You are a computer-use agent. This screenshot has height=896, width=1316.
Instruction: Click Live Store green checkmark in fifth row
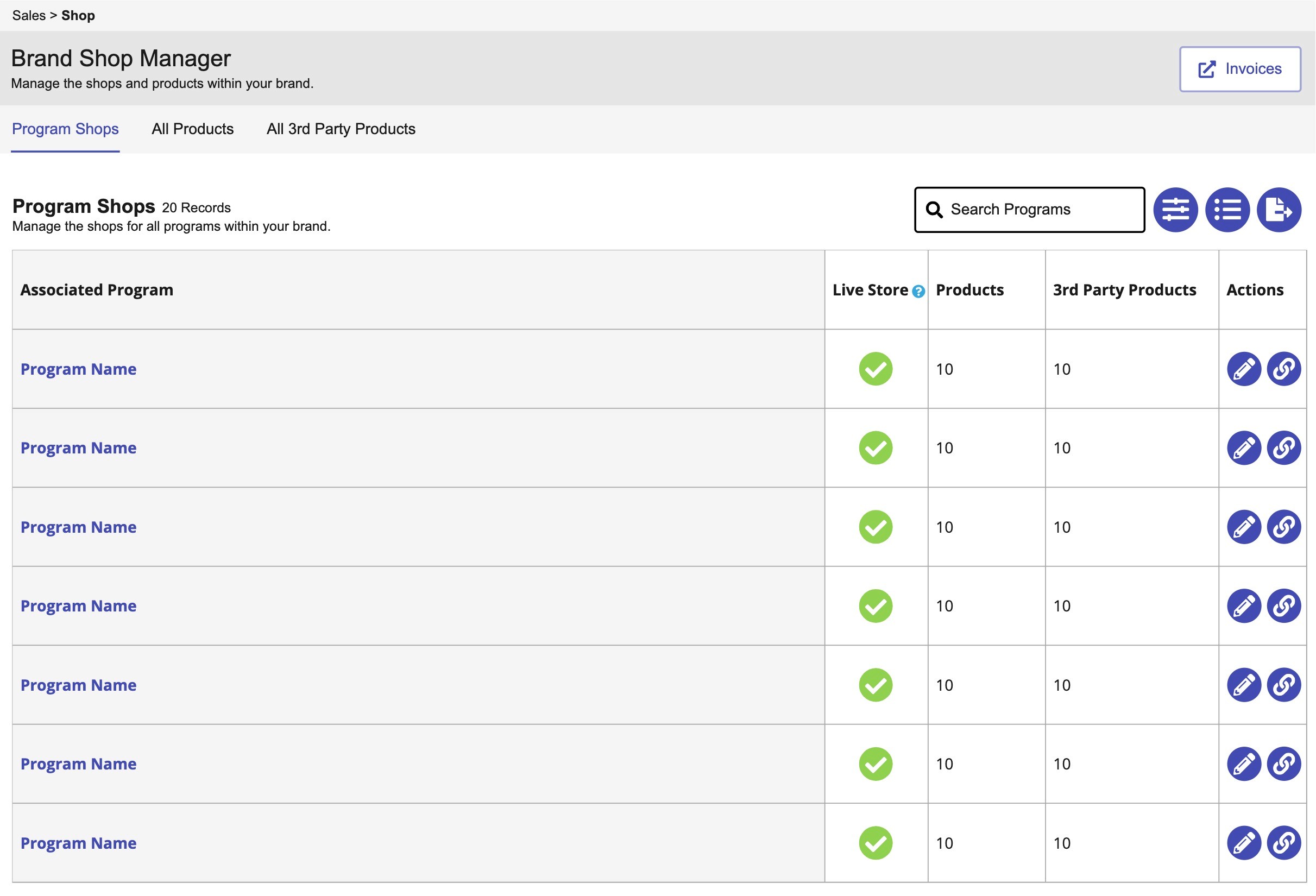(876, 685)
